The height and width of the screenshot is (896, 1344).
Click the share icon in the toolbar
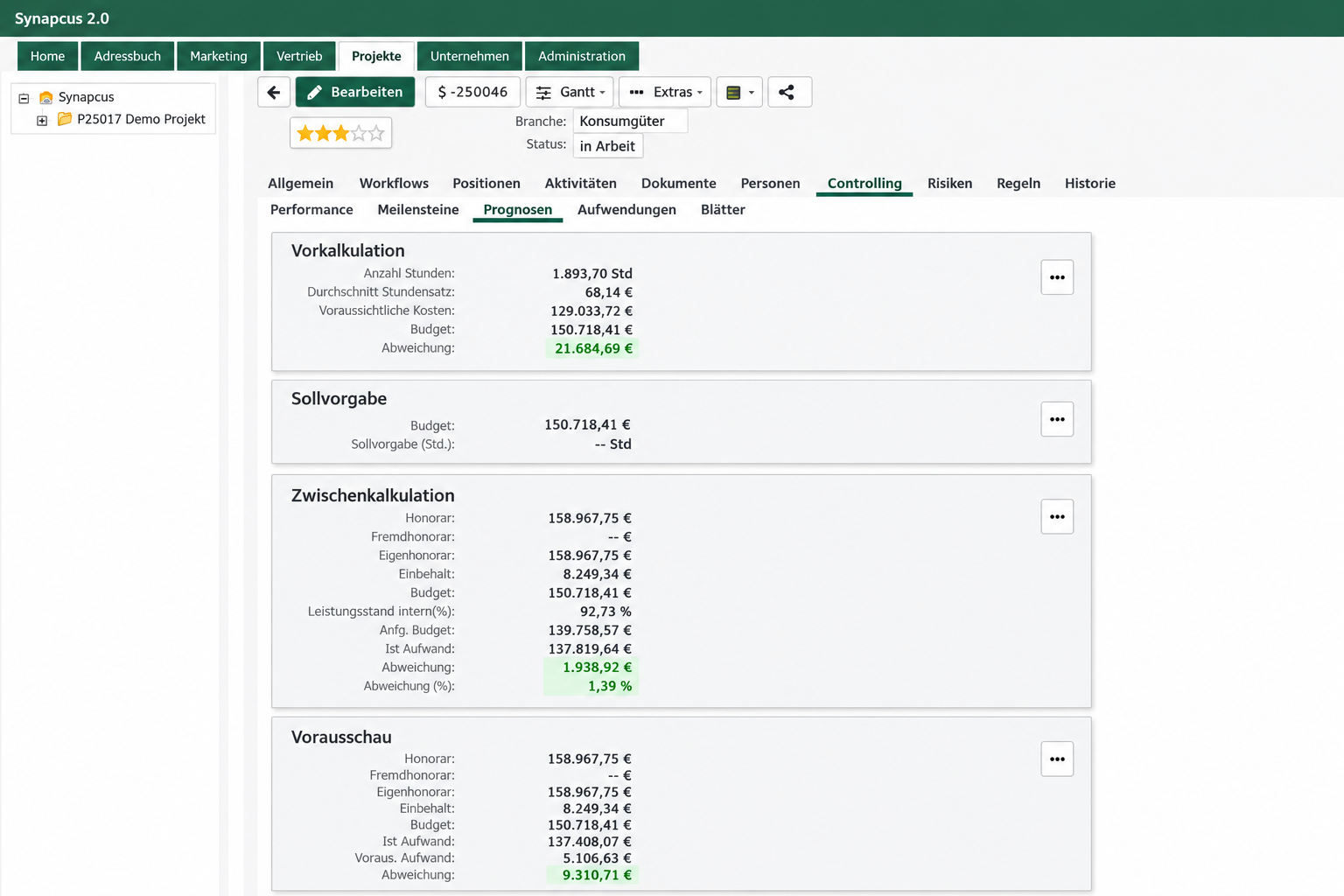(789, 92)
